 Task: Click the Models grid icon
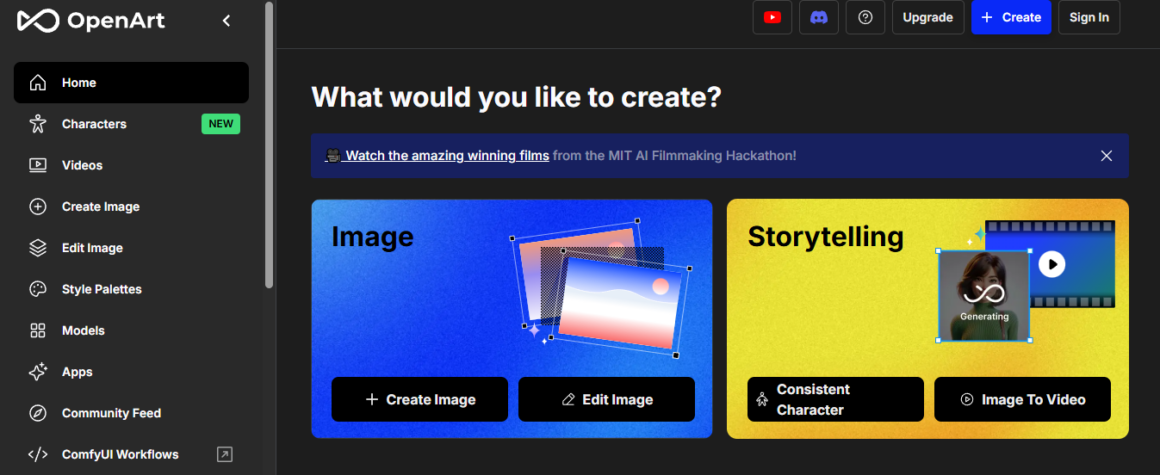pyautogui.click(x=38, y=331)
